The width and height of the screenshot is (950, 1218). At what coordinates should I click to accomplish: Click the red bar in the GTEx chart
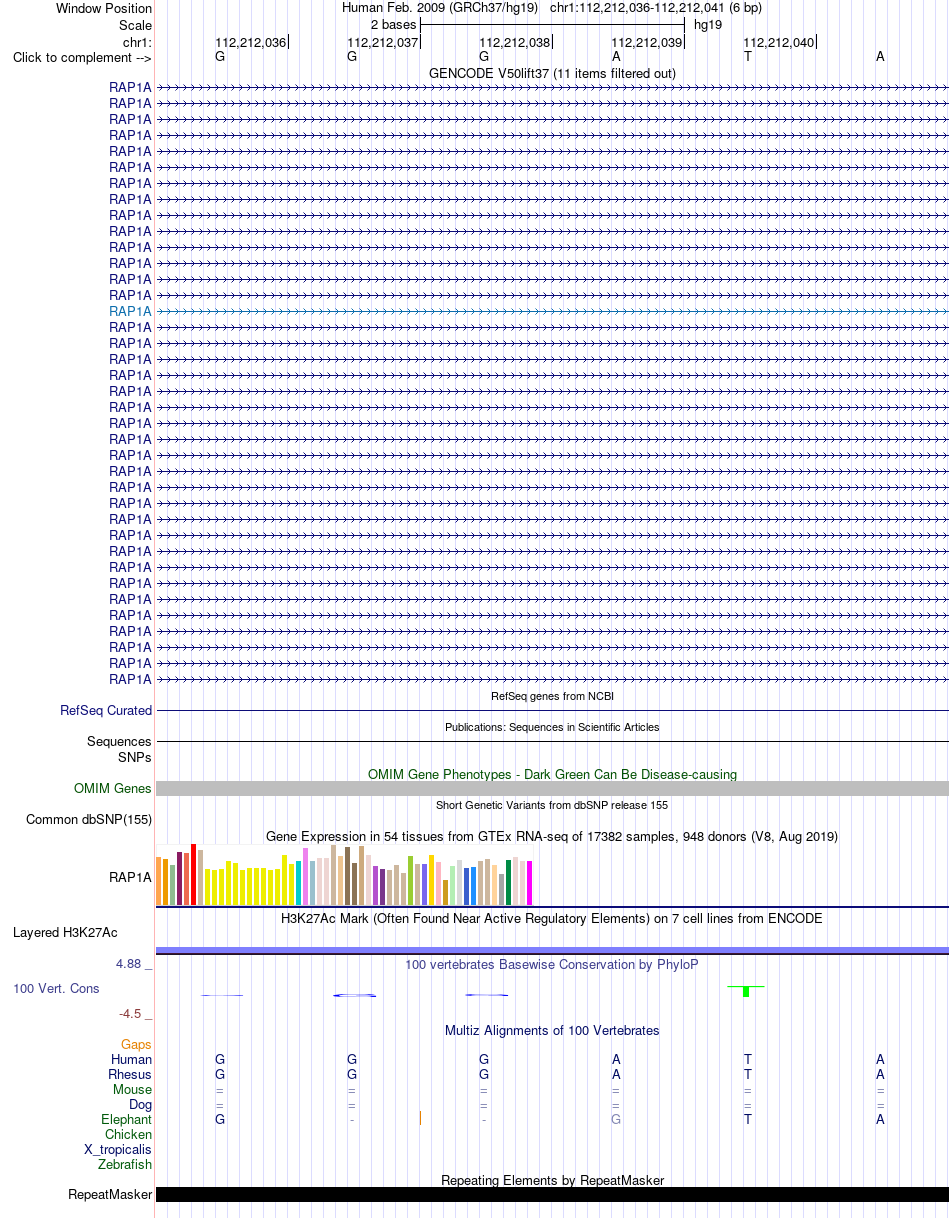coord(194,875)
